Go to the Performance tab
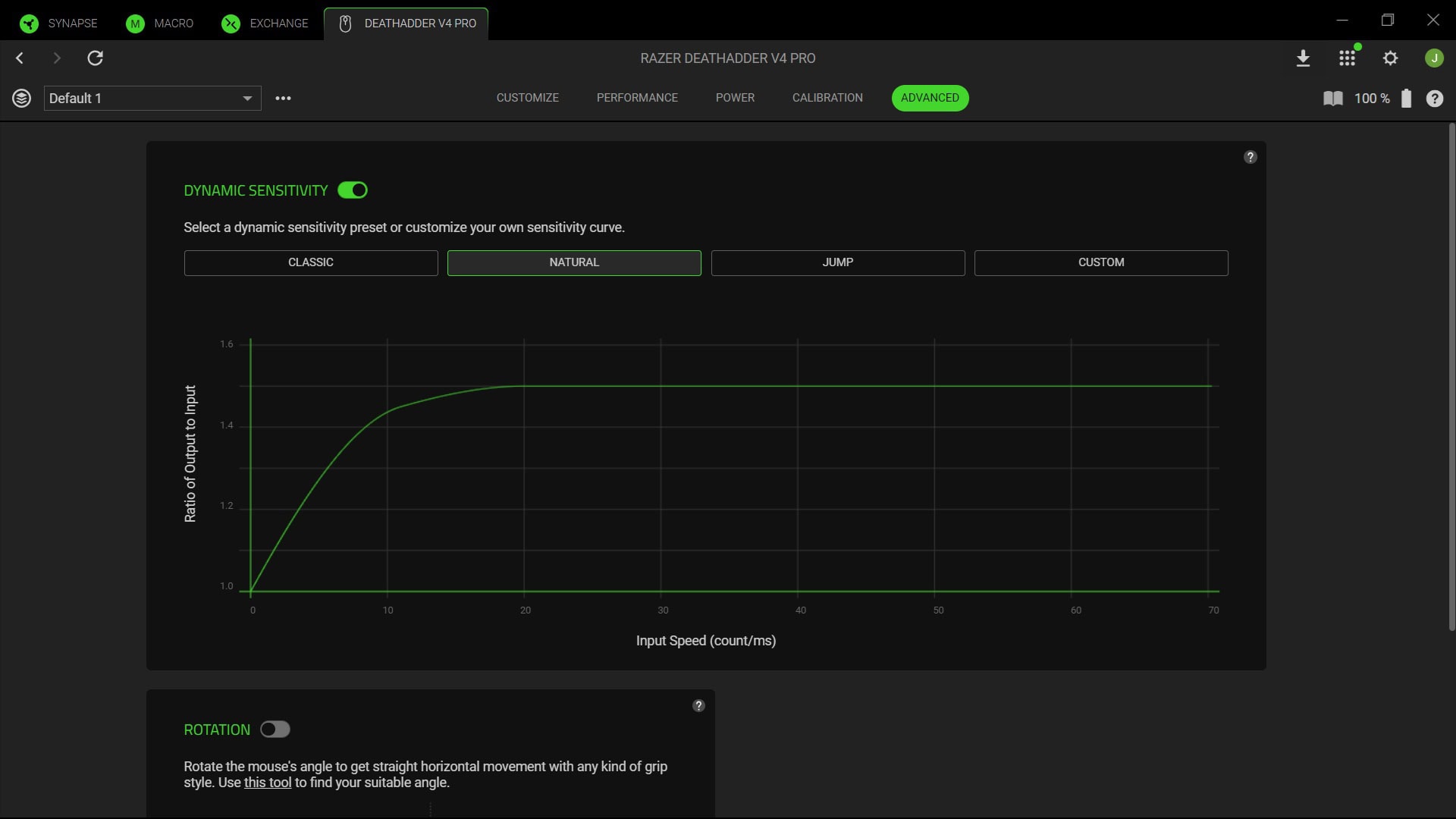This screenshot has height=819, width=1456. 637,98
